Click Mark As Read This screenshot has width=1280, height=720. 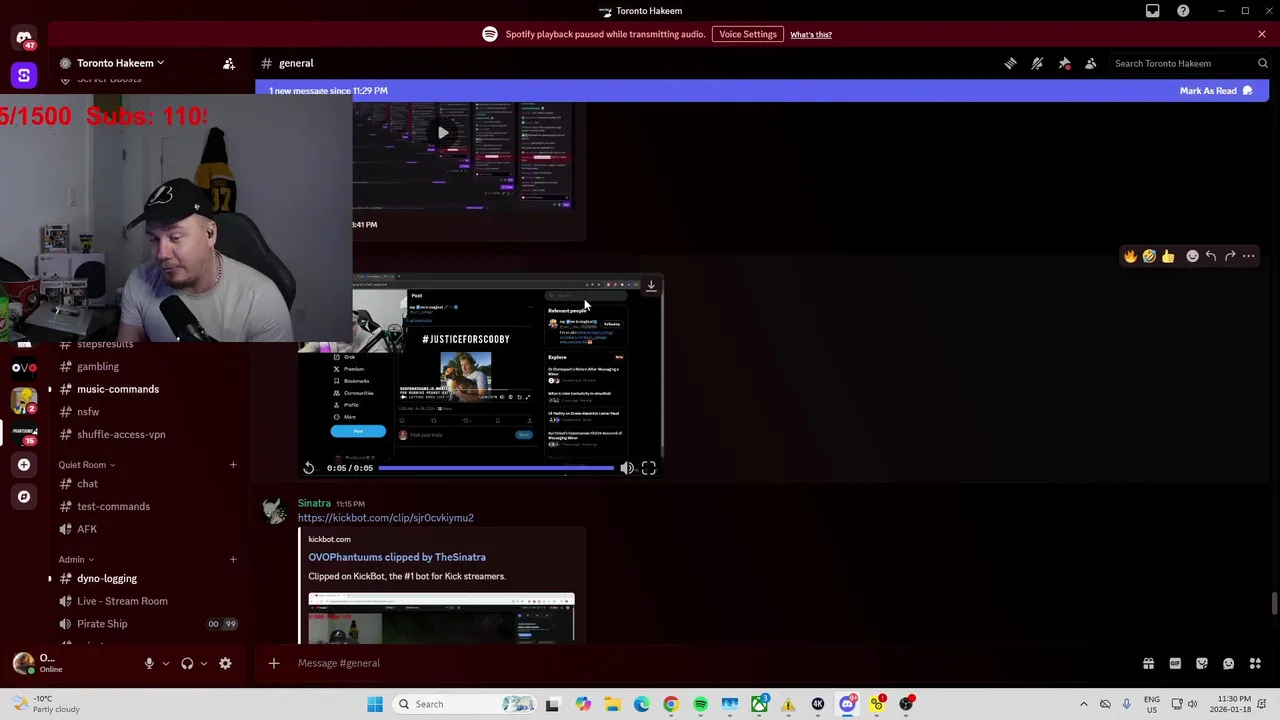coord(1215,91)
